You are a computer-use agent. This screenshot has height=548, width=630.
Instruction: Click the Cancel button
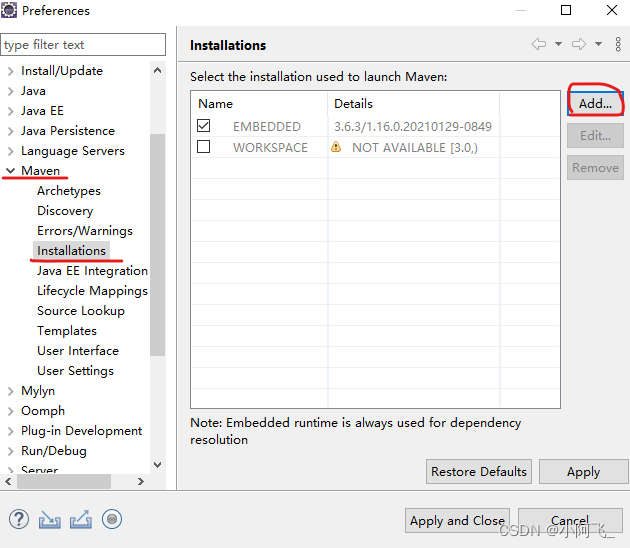(x=570, y=521)
